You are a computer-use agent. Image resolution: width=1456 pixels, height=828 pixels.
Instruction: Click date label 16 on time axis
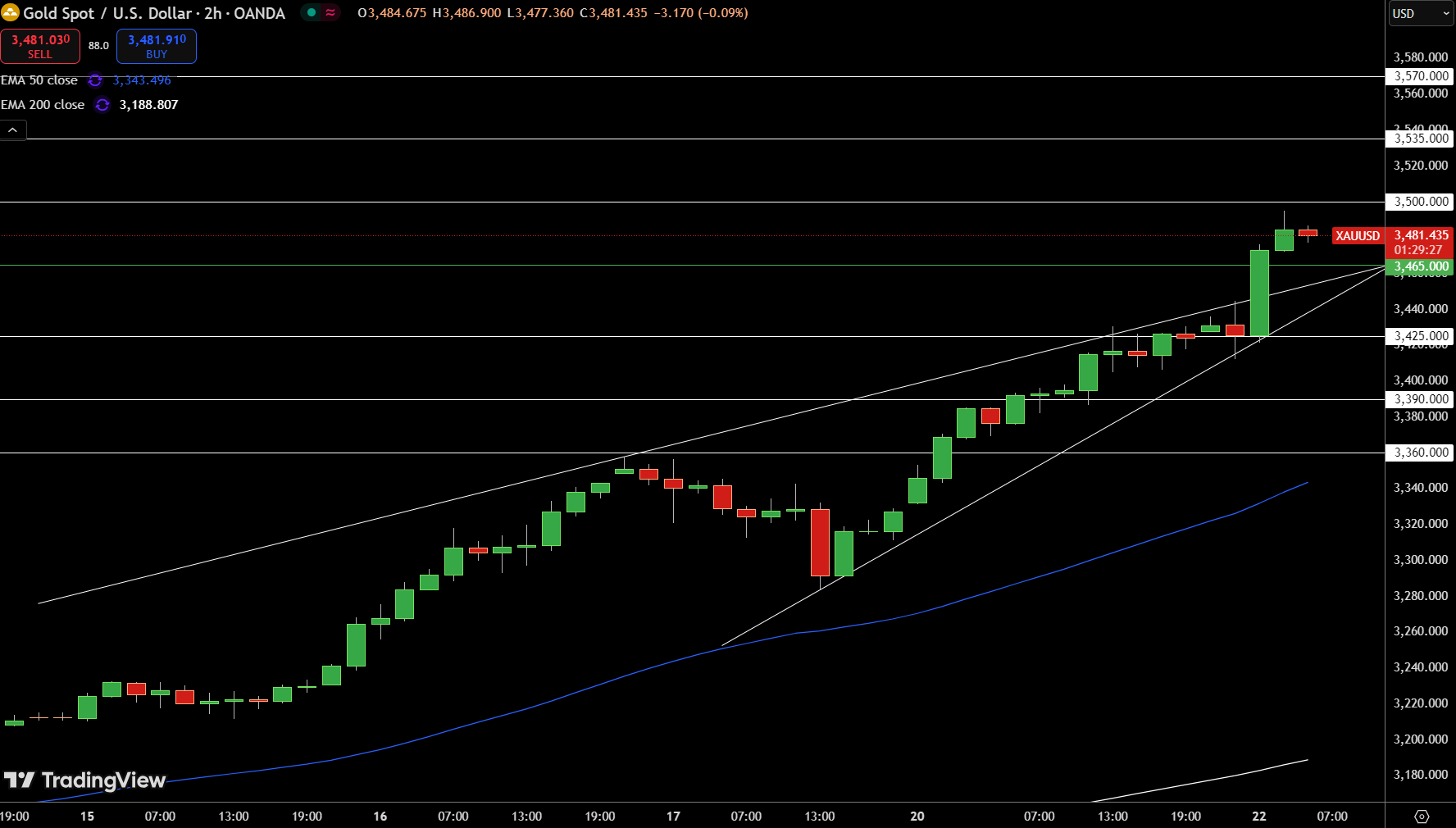tap(380, 817)
